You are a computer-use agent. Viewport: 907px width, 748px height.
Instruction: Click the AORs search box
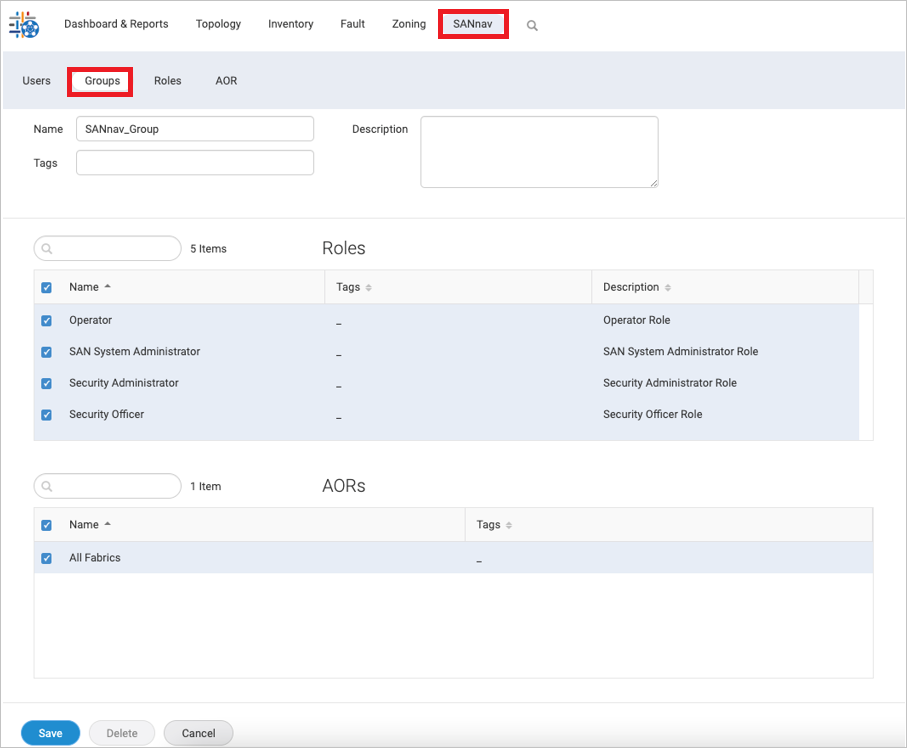(x=108, y=487)
